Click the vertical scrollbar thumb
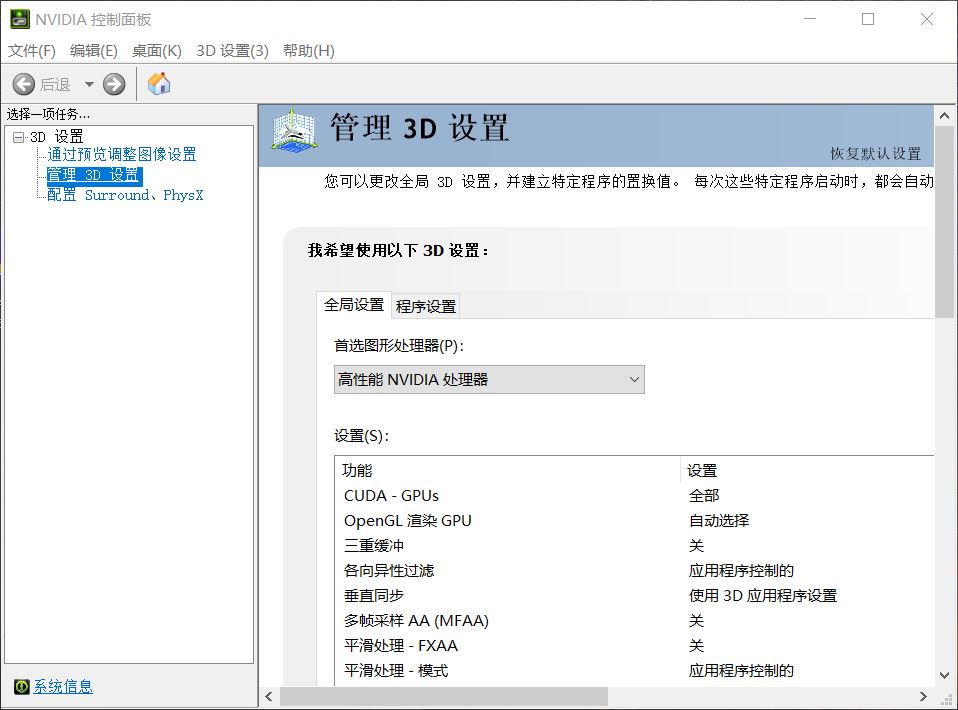The width and height of the screenshot is (958, 710). (945, 222)
